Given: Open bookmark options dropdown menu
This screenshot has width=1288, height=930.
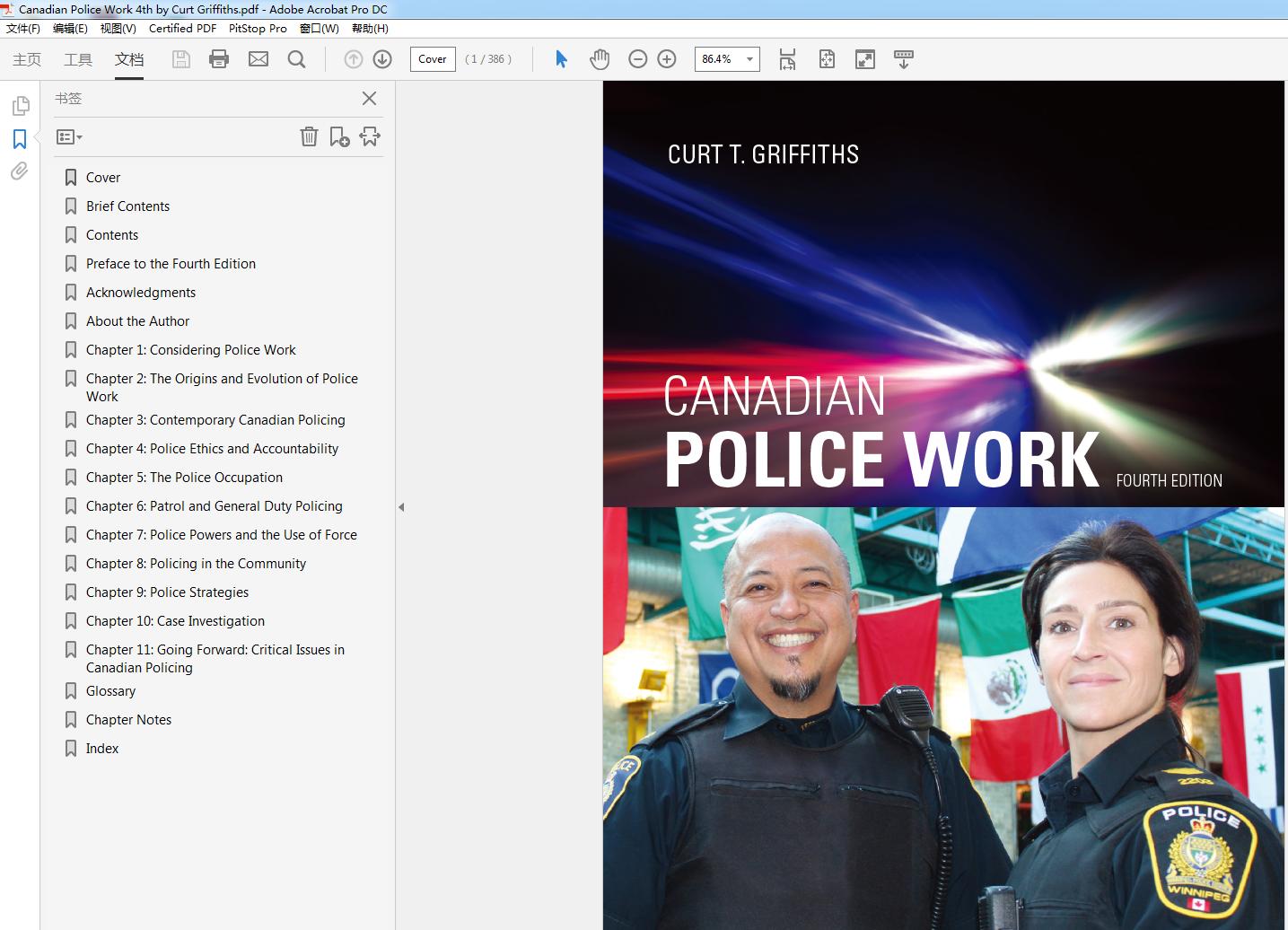Looking at the screenshot, I should (69, 137).
